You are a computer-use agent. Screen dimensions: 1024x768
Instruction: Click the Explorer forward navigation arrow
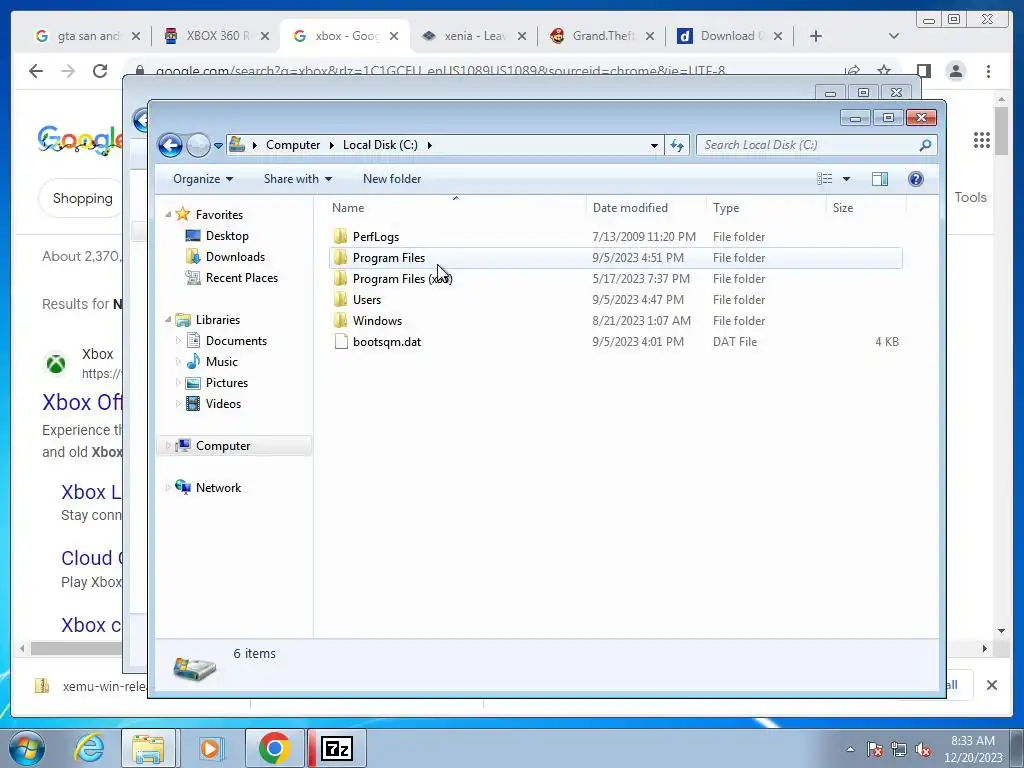click(198, 145)
